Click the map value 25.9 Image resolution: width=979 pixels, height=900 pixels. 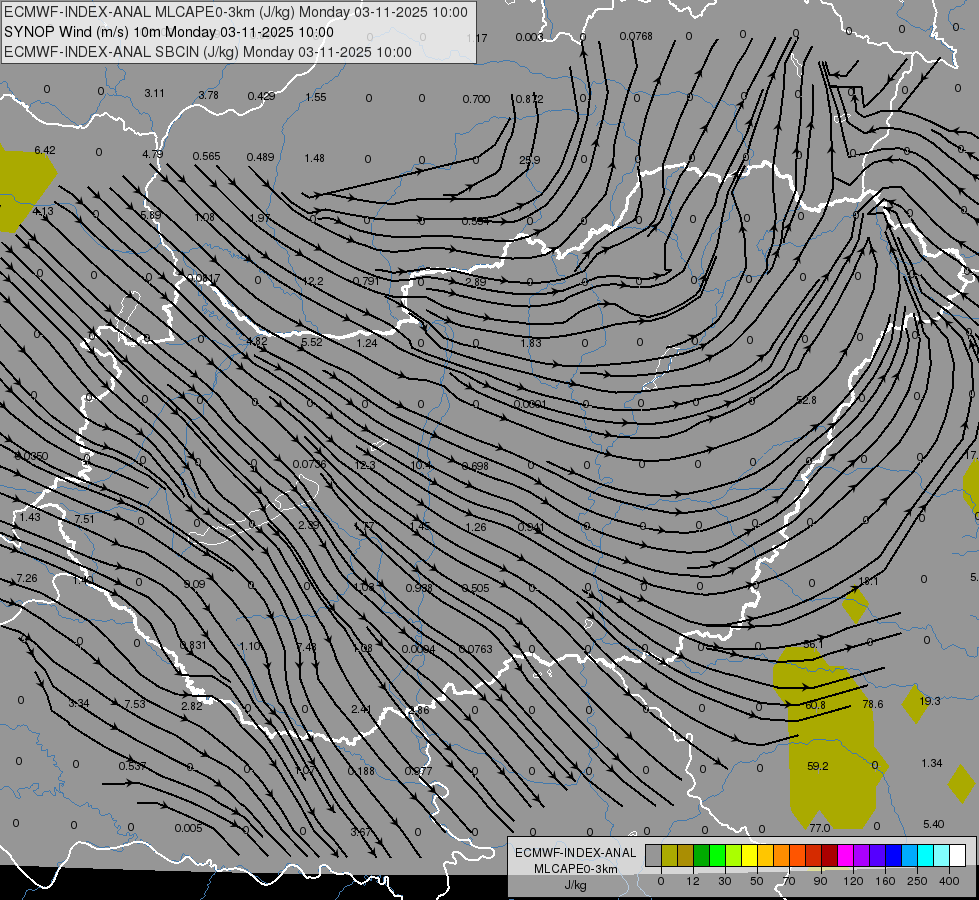529,160
